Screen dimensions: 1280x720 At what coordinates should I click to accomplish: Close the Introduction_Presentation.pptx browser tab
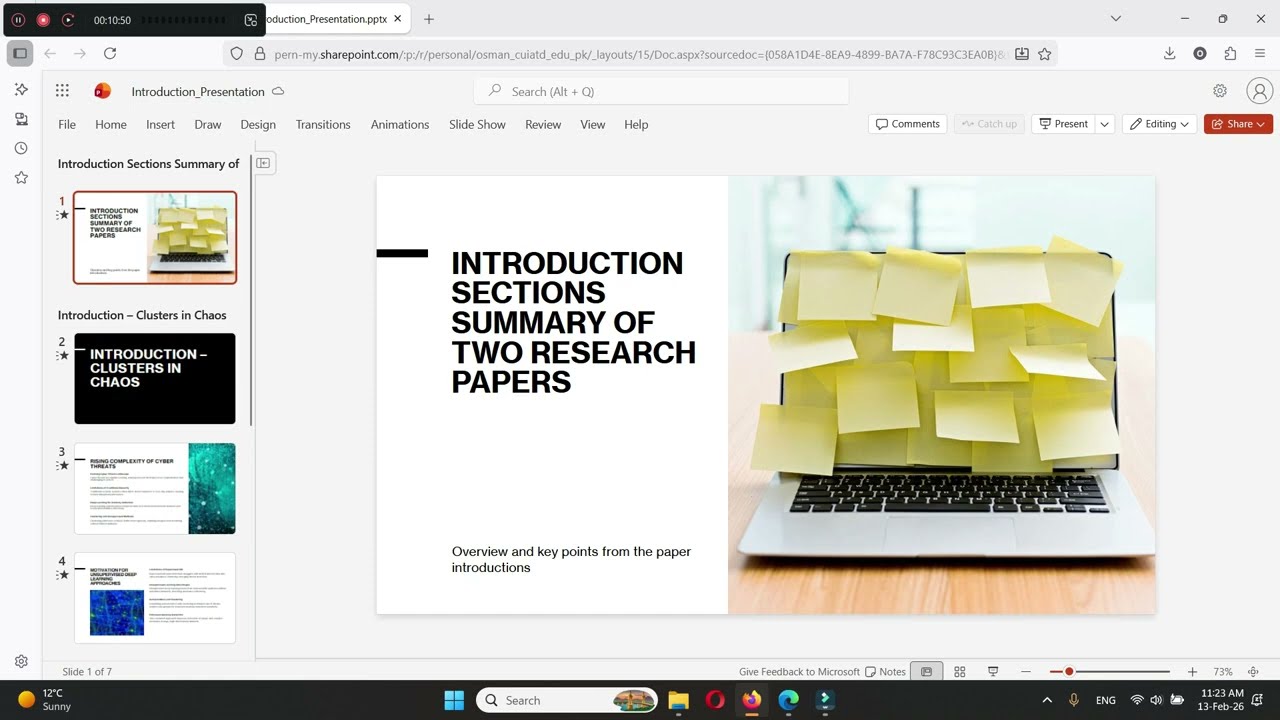tap(397, 19)
